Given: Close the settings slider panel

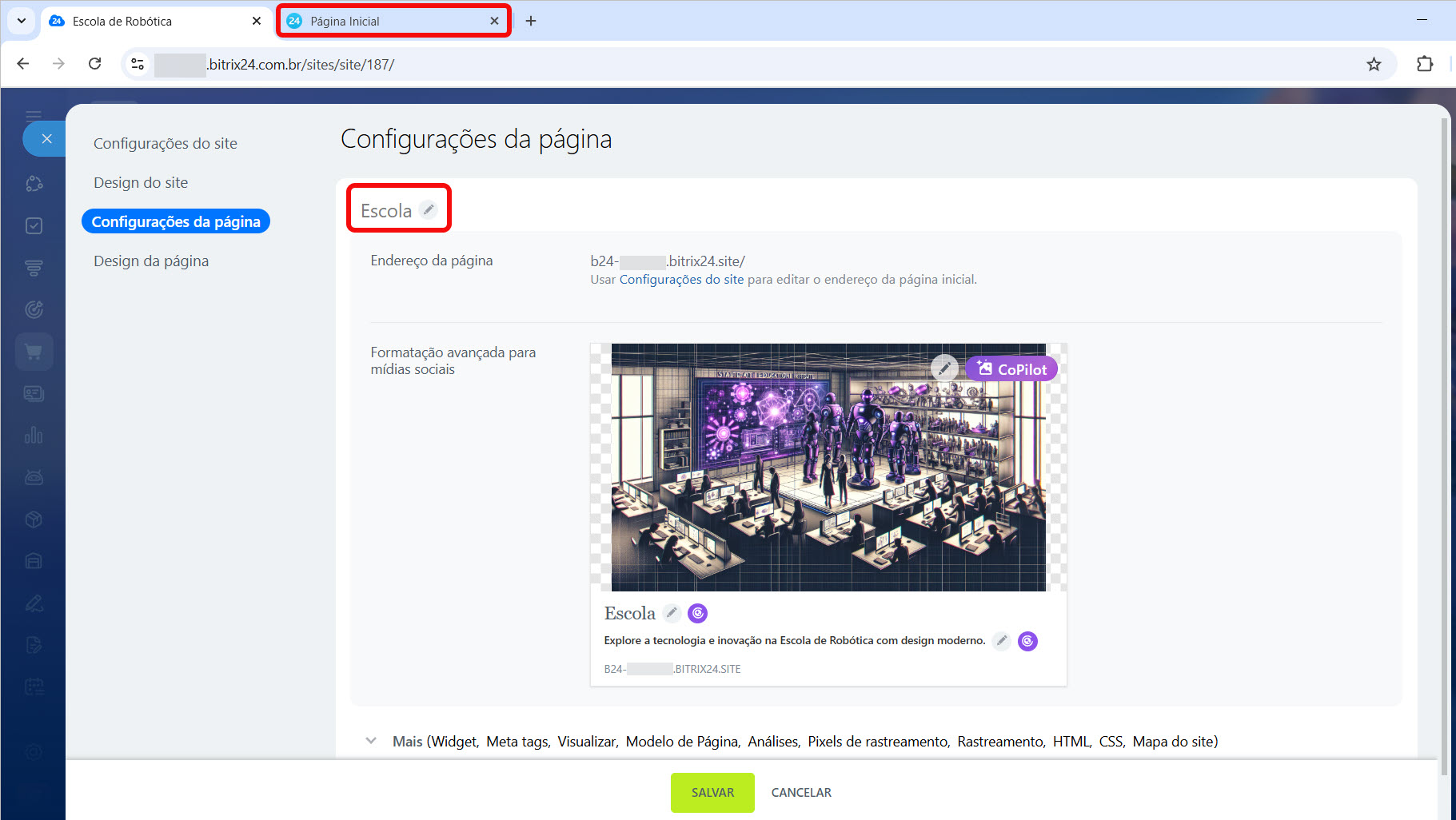Looking at the screenshot, I should [x=46, y=139].
